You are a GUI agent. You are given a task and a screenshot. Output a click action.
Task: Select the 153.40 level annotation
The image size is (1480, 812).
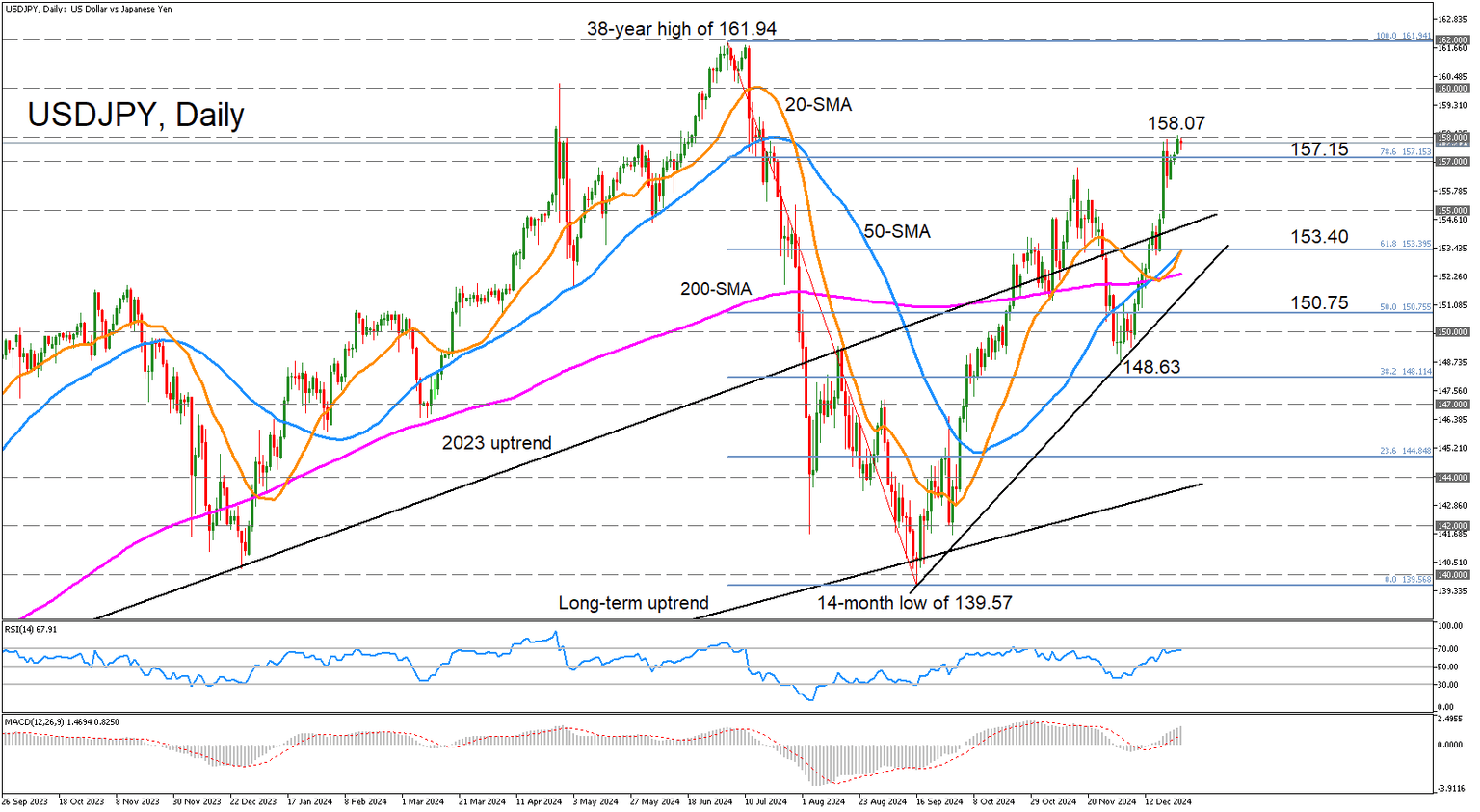coord(1318,236)
